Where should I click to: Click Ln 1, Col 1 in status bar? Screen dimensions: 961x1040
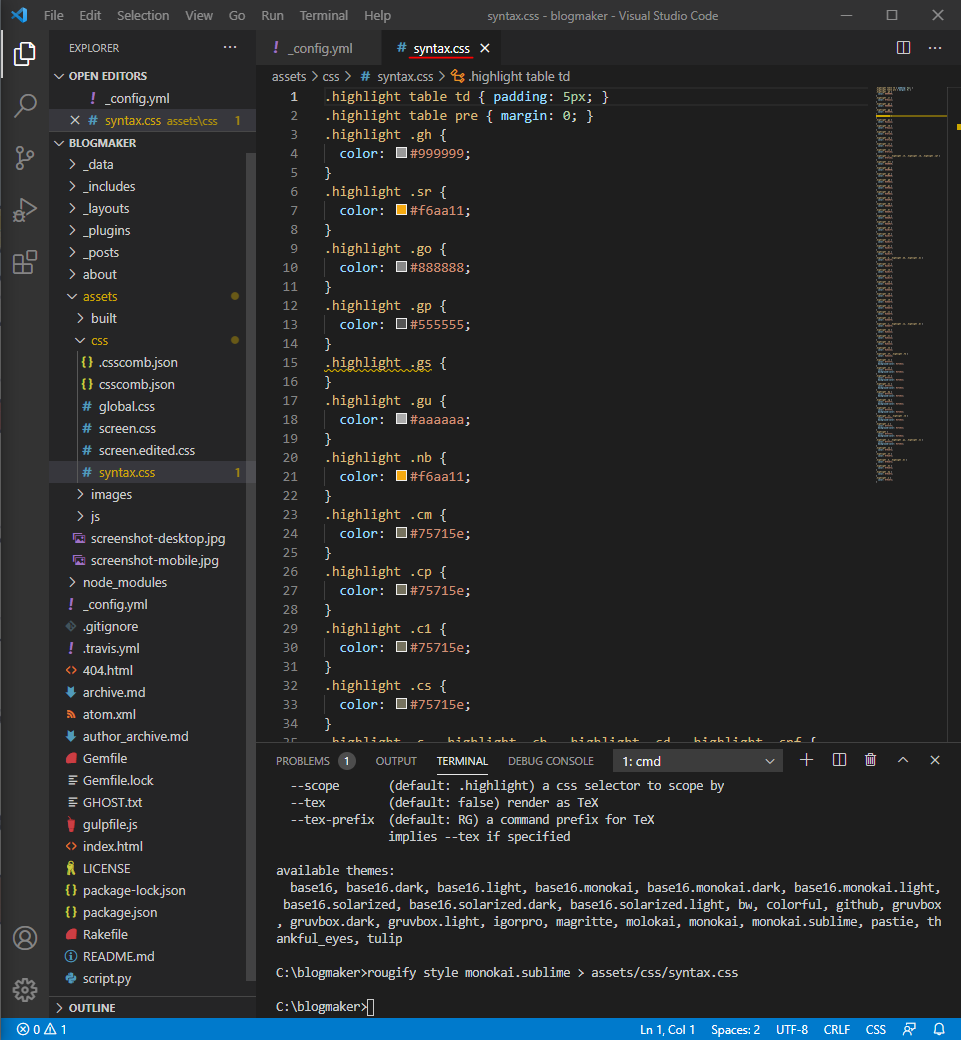point(667,1029)
